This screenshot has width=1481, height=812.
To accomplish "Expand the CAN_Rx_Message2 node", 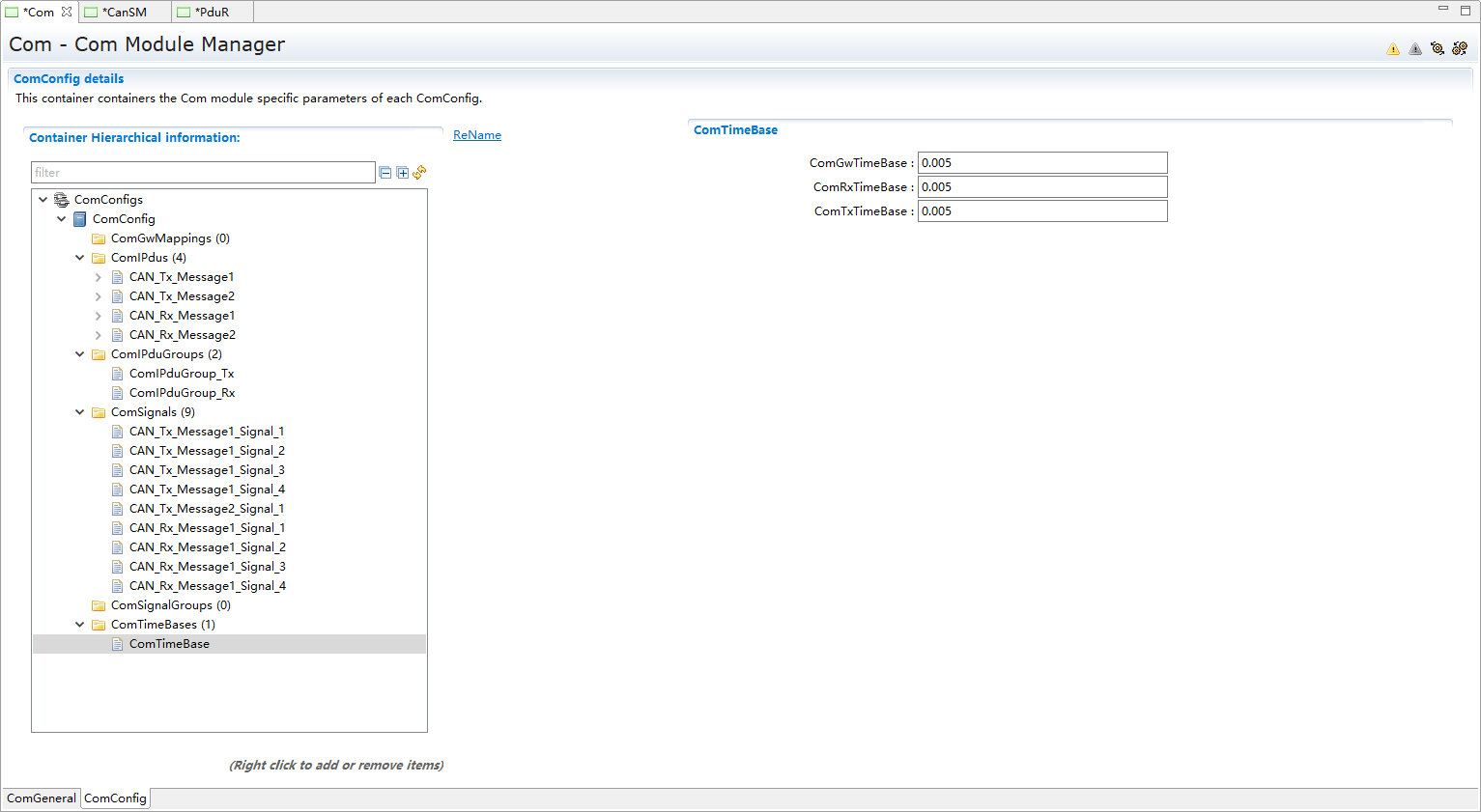I will tap(98, 335).
